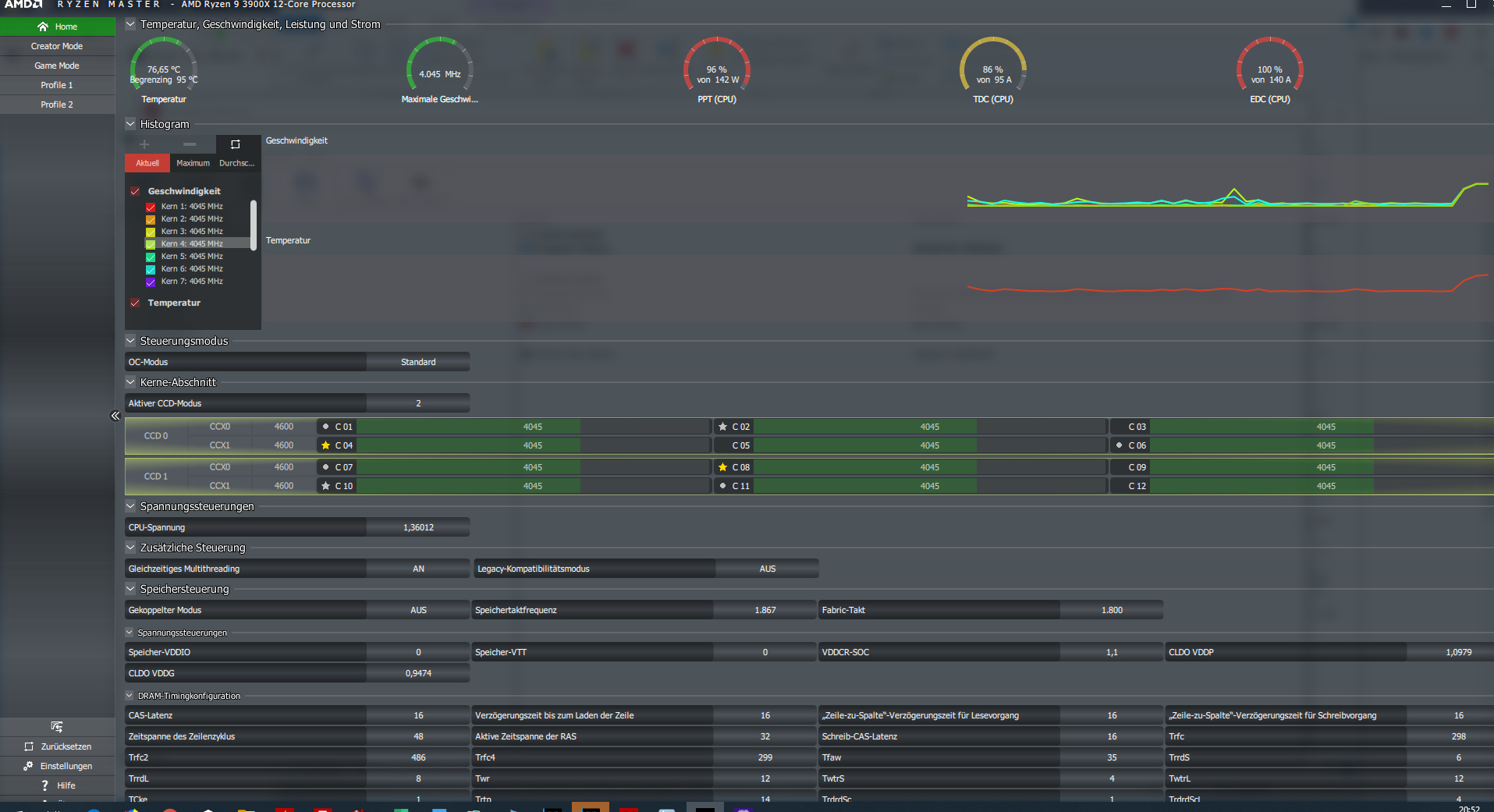This screenshot has height=812, width=1494.
Task: Click the C 12 core speed bar
Action: 1322,486
